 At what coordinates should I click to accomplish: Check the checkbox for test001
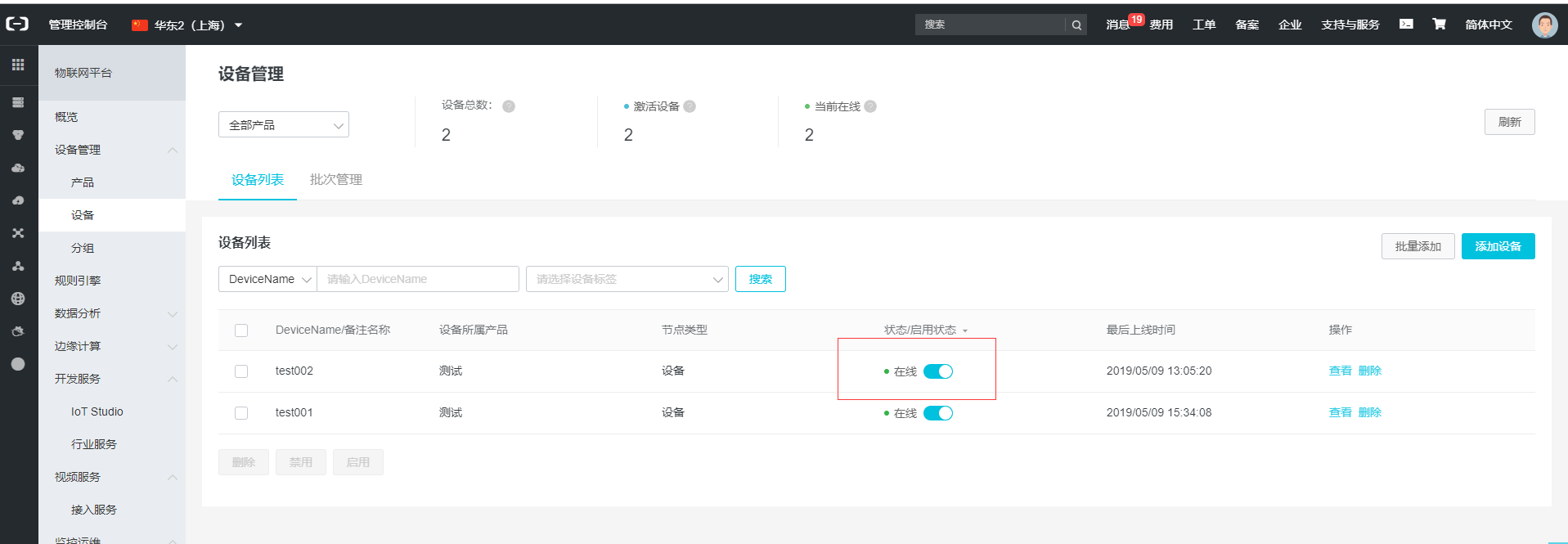coord(241,413)
